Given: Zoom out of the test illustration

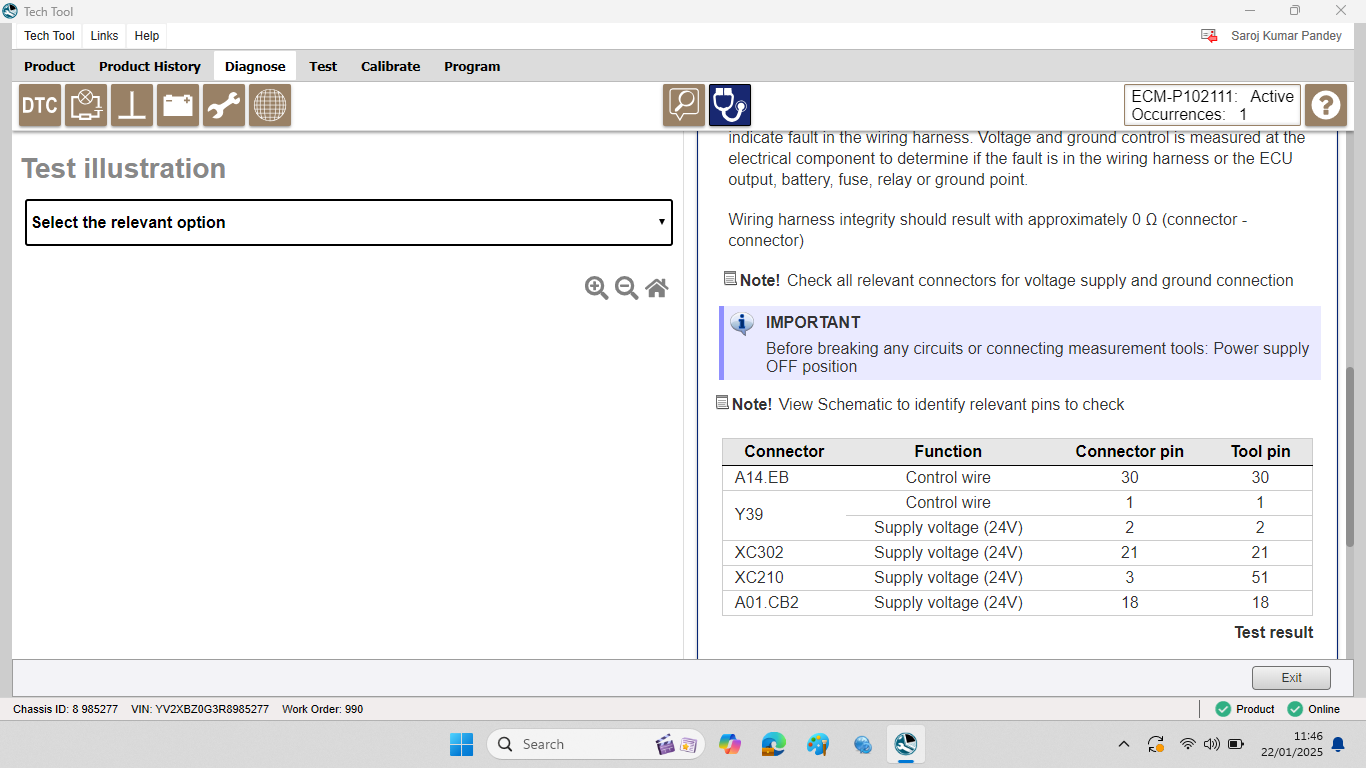Looking at the screenshot, I should click(x=627, y=288).
